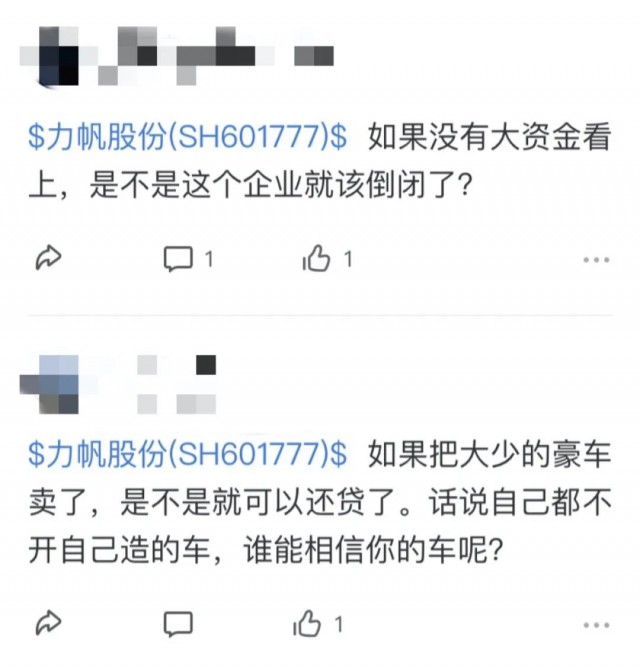This screenshot has height=669, width=640.
Task: Open the second post text about 自己造的车
Action: coord(320,502)
